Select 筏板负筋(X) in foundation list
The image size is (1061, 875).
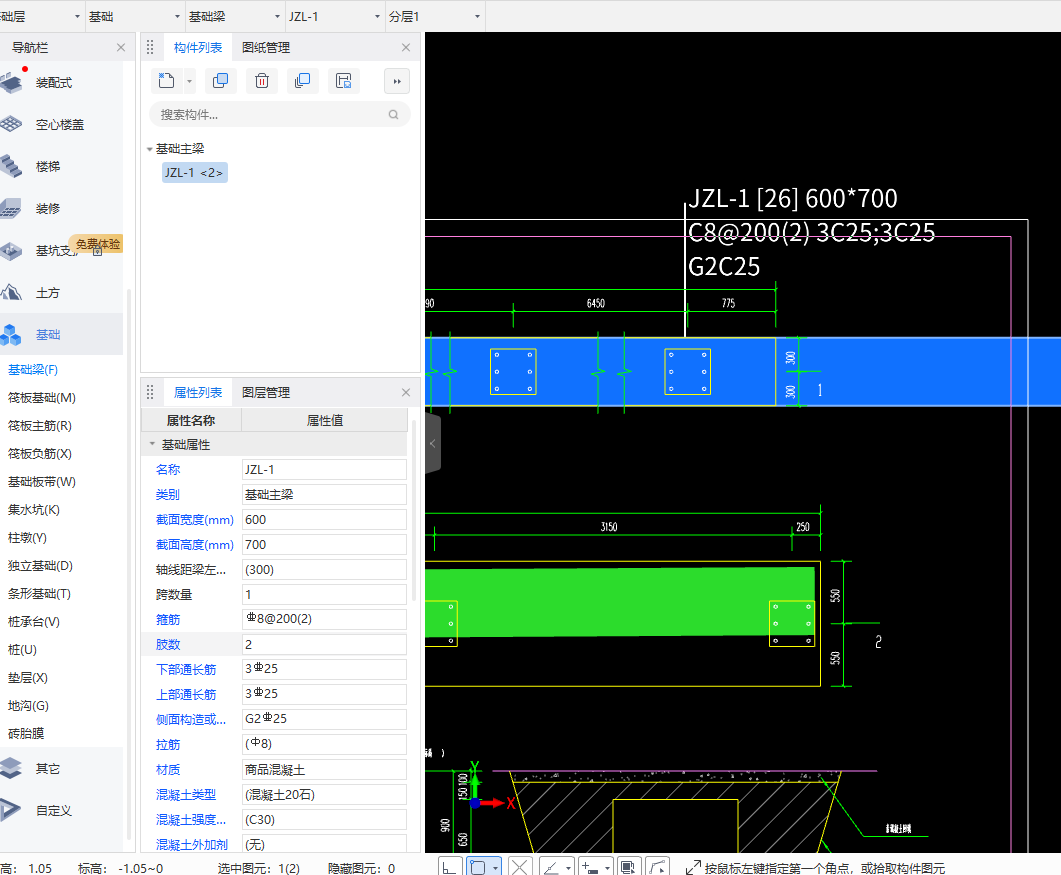(39, 453)
